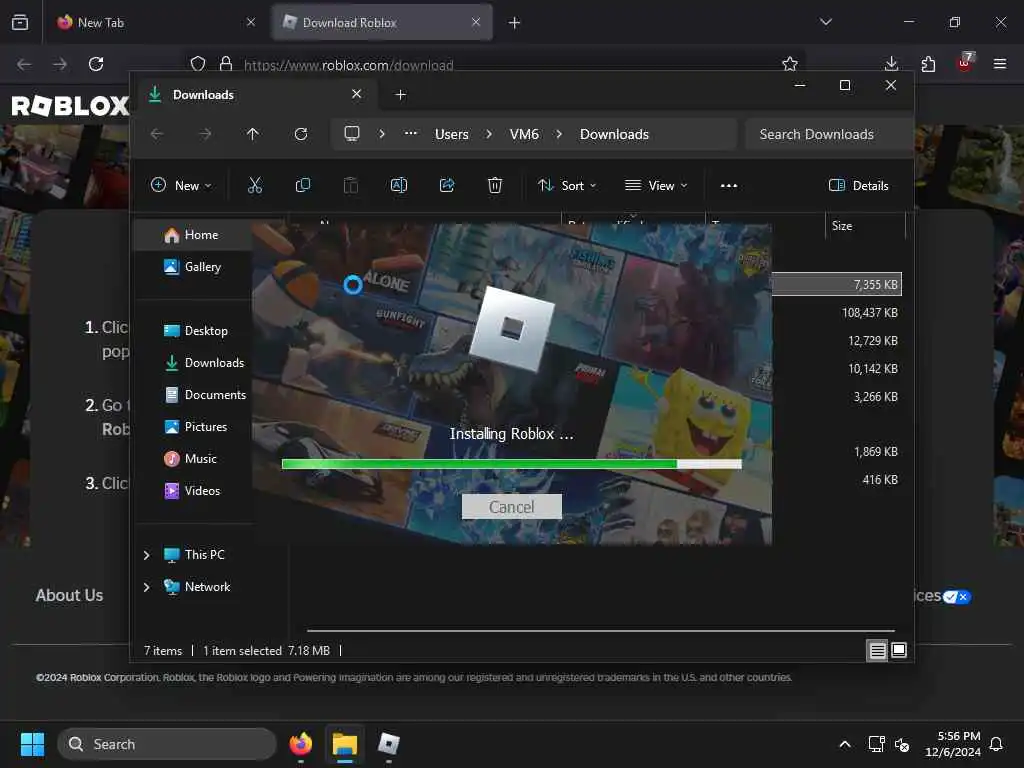This screenshot has height=768, width=1024.
Task: Go up one folder level in Explorer
Action: tap(253, 134)
